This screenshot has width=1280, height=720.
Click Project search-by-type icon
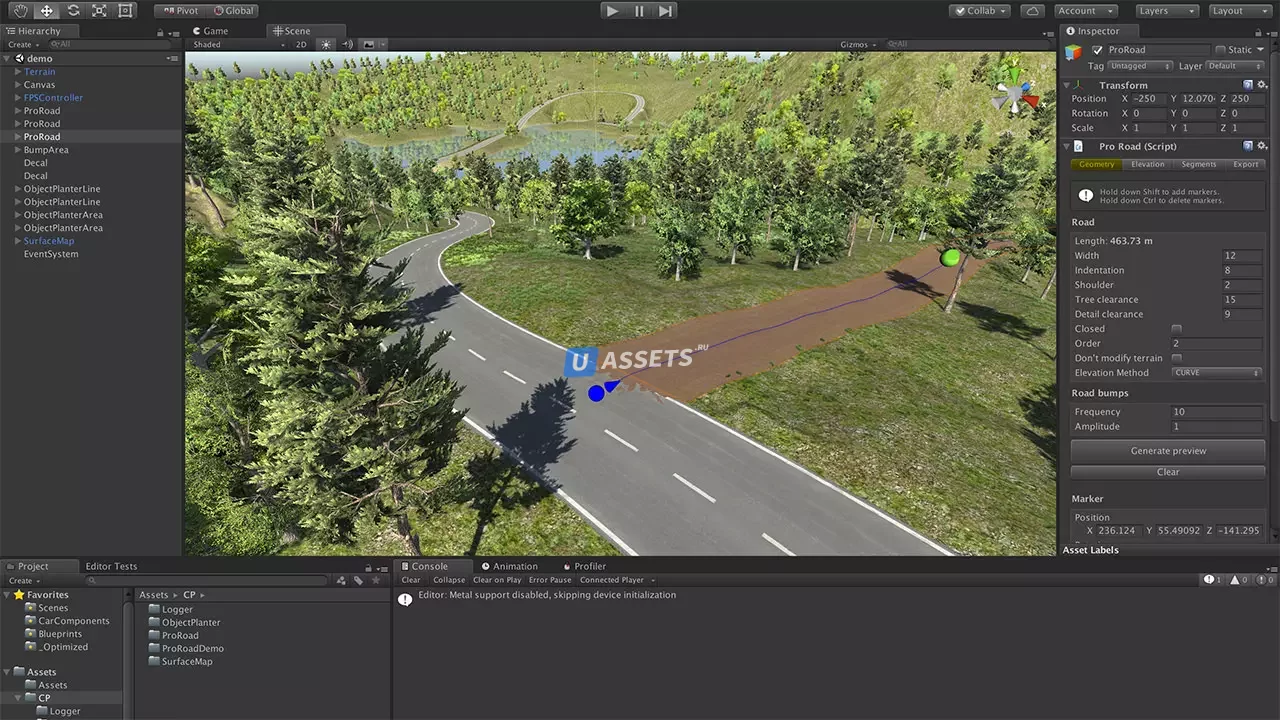[341, 580]
